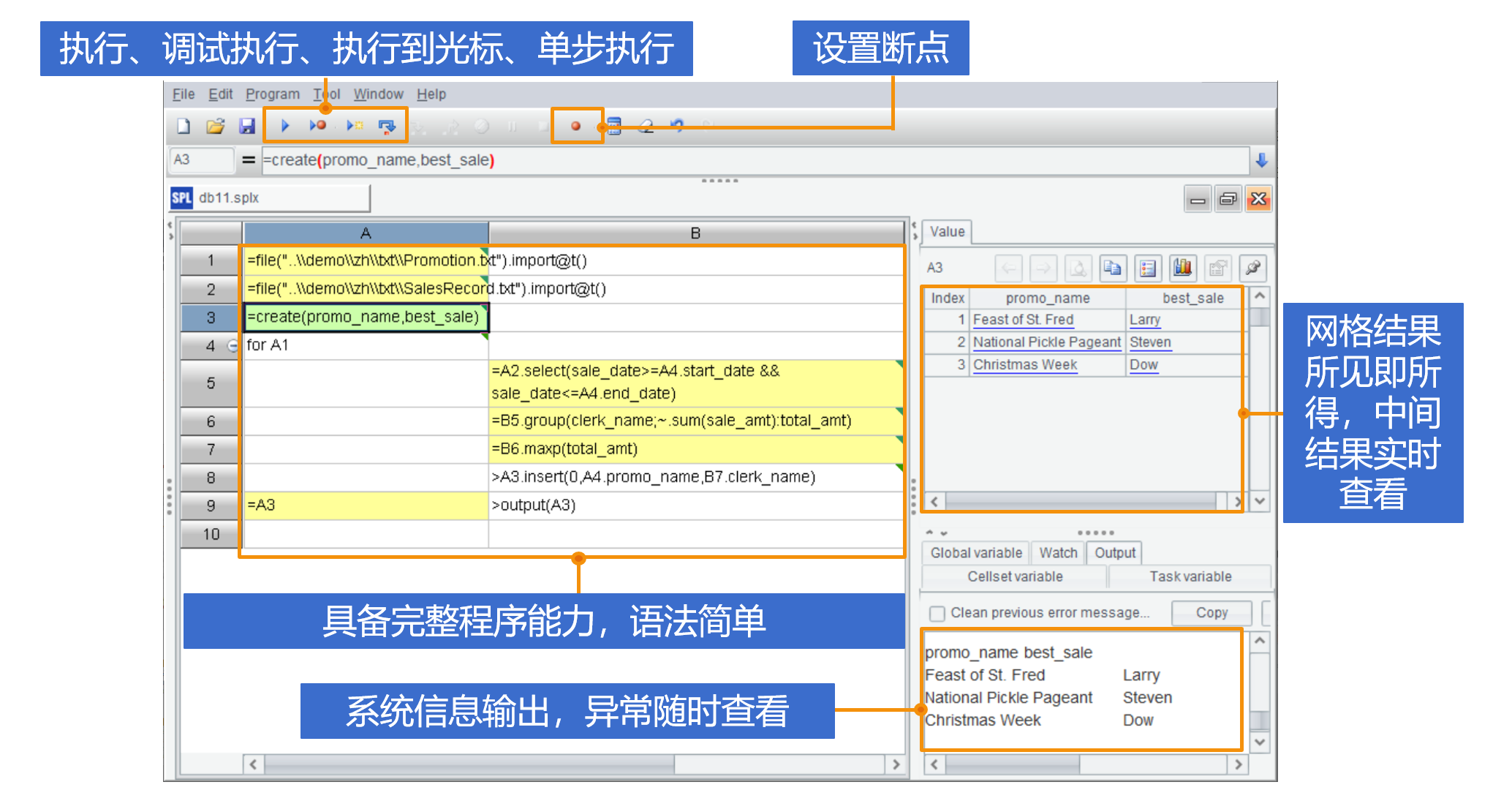Open the Program menu
Image resolution: width=1512 pixels, height=801 pixels.
tap(272, 94)
